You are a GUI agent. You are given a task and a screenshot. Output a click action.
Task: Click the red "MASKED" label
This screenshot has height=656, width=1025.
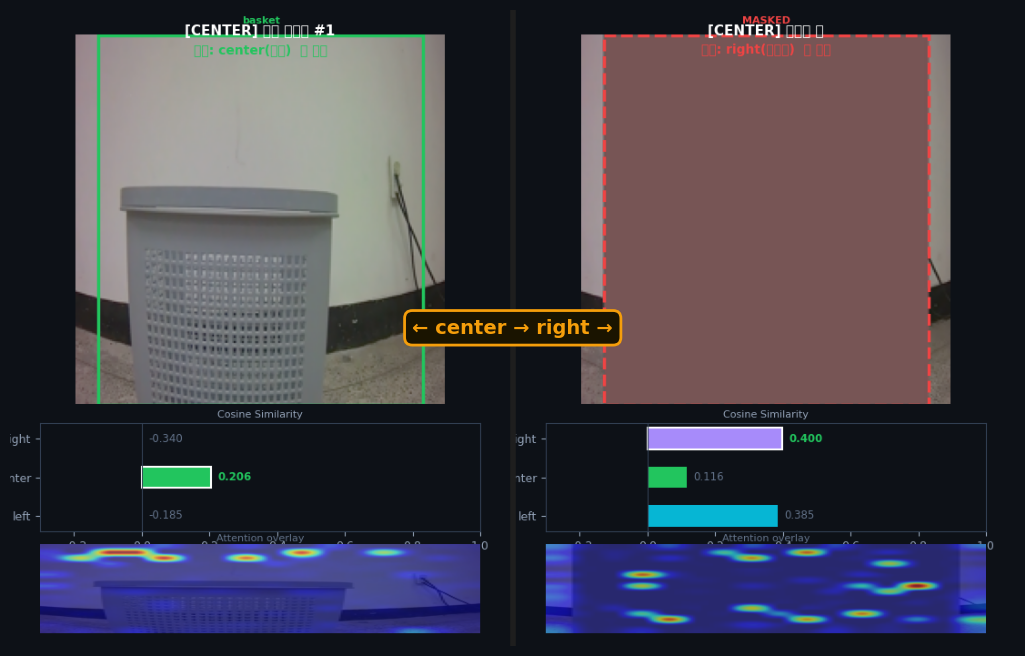point(766,20)
